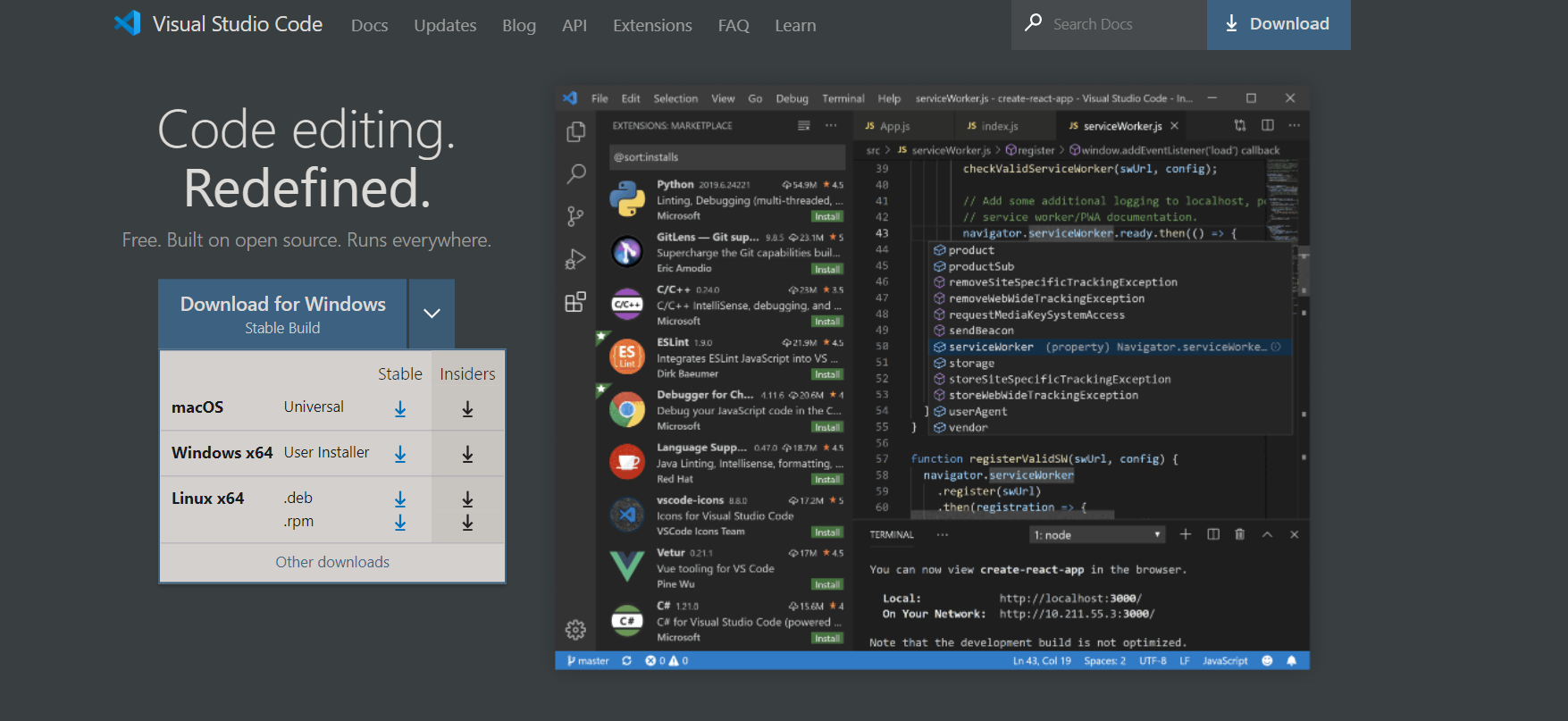The image size is (1568, 721).
Task: Open the Docs navigation item
Action: click(369, 26)
